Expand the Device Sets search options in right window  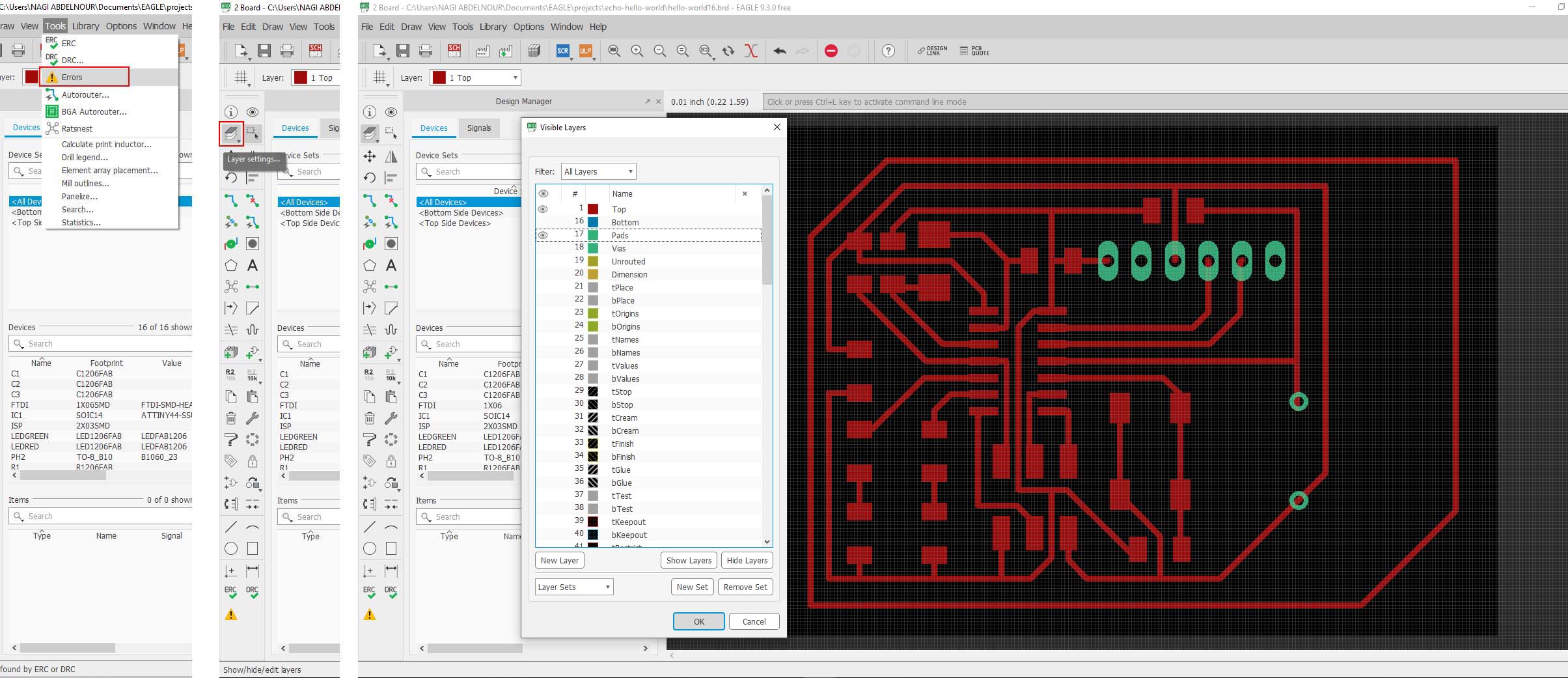tap(427, 172)
